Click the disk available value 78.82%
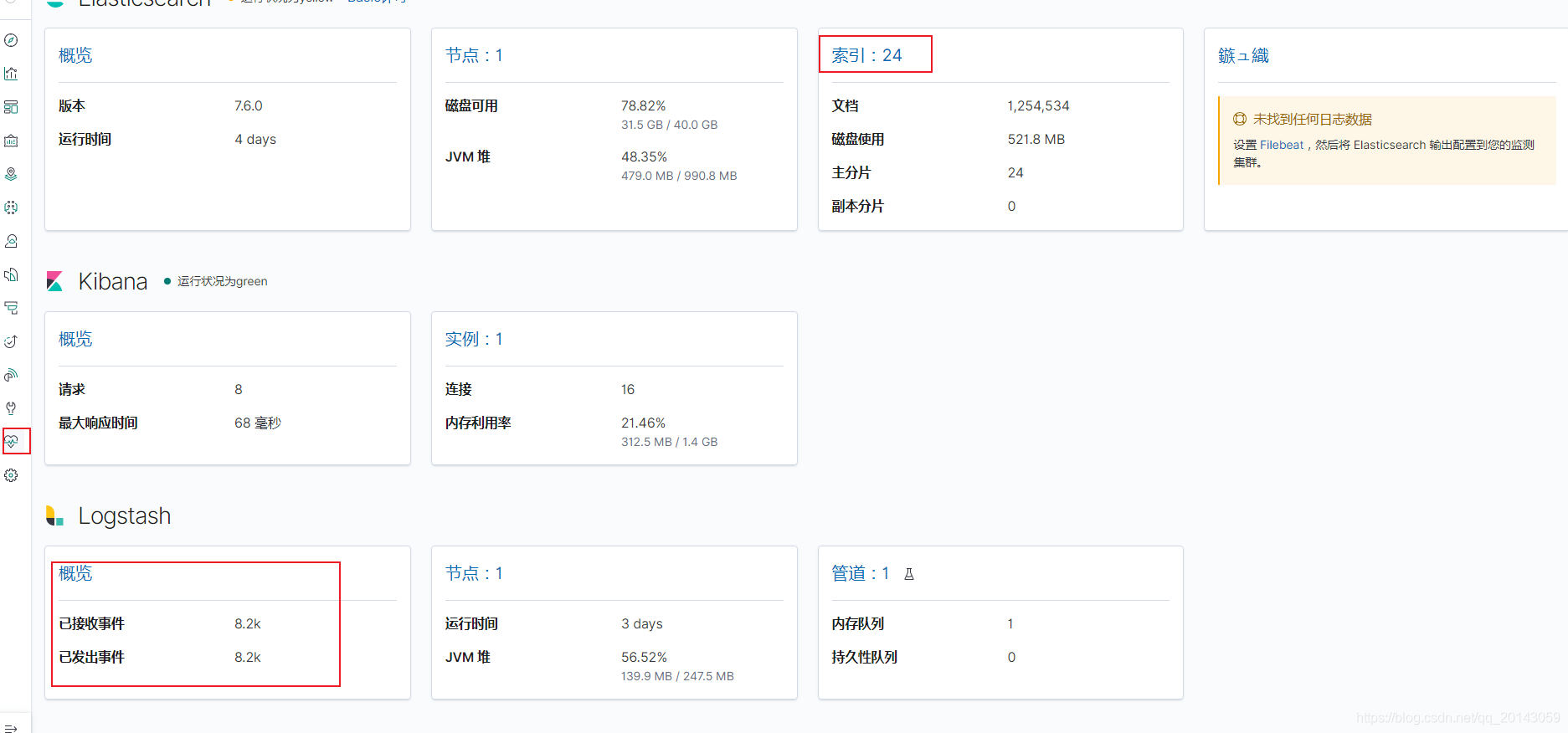Screen dimensions: 1568x733 coord(644,106)
